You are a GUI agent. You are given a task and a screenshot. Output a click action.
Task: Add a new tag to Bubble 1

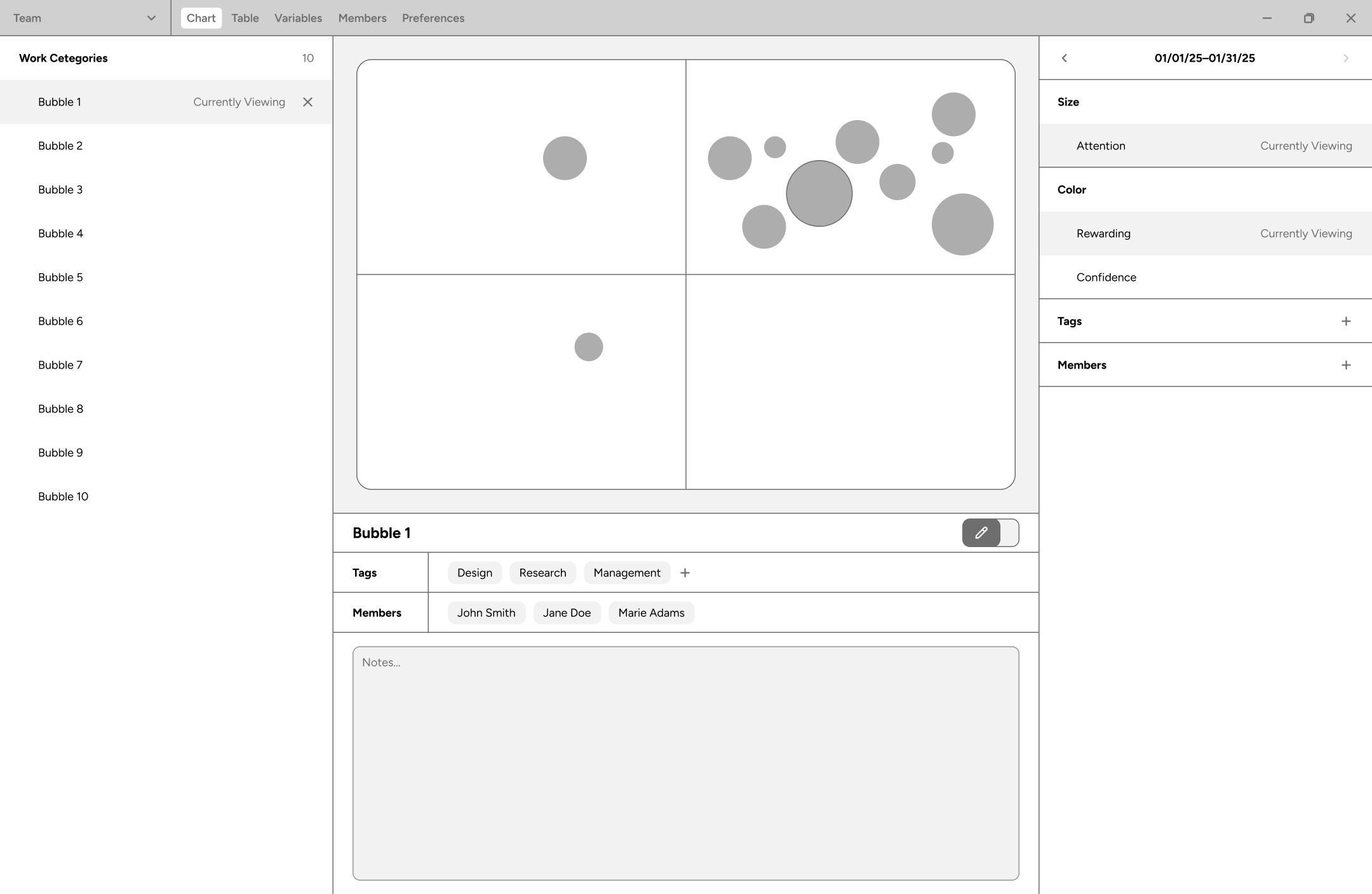[x=685, y=572]
